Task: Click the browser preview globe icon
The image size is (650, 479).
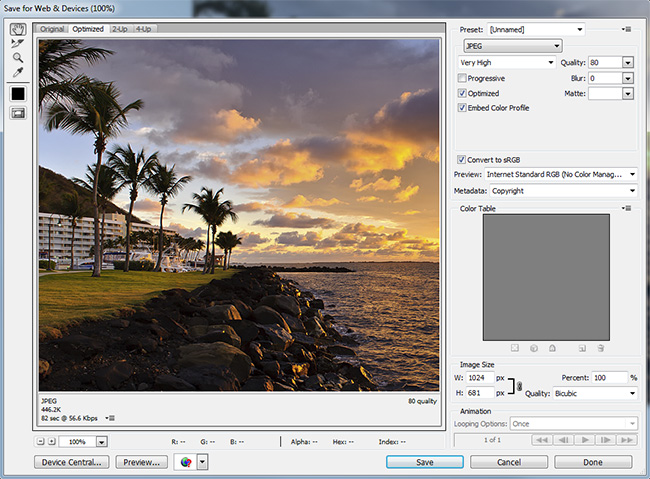Action: [184, 462]
